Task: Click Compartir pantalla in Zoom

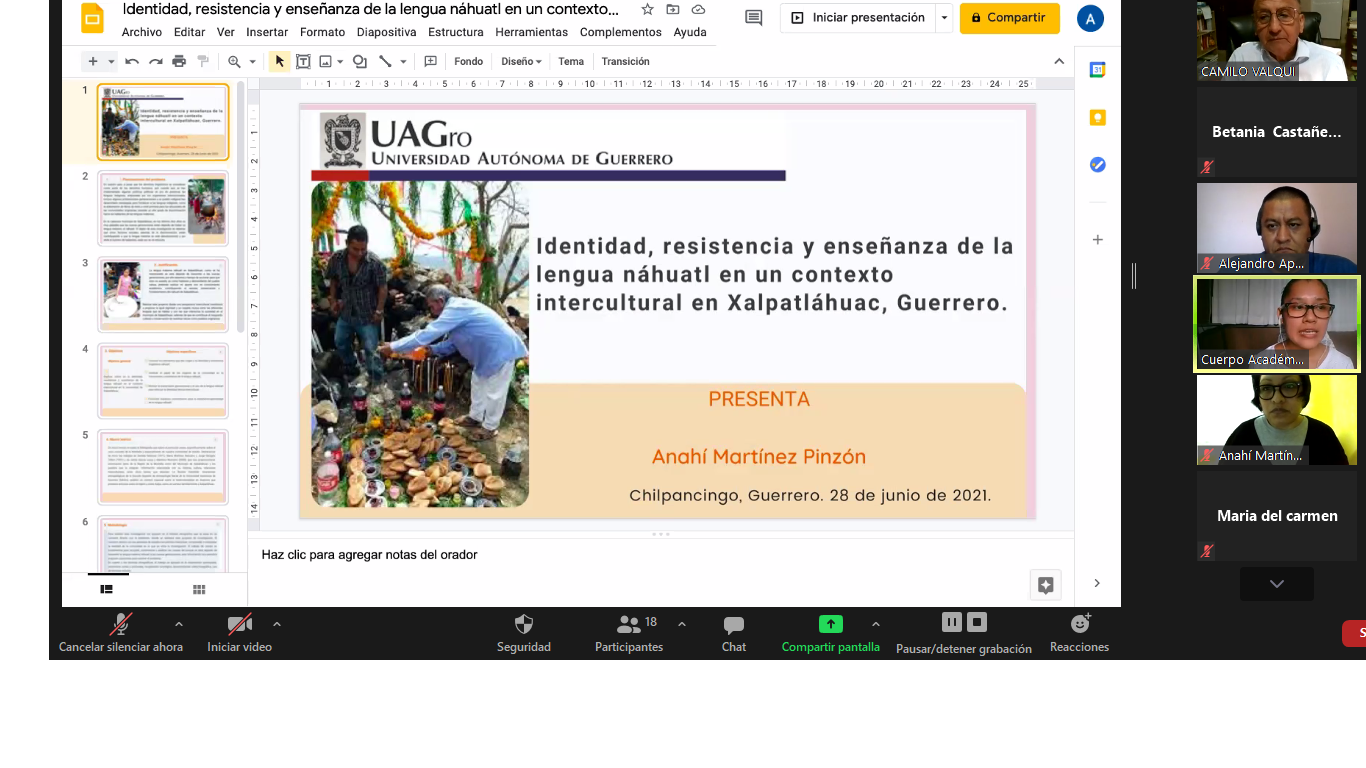Action: click(x=830, y=625)
